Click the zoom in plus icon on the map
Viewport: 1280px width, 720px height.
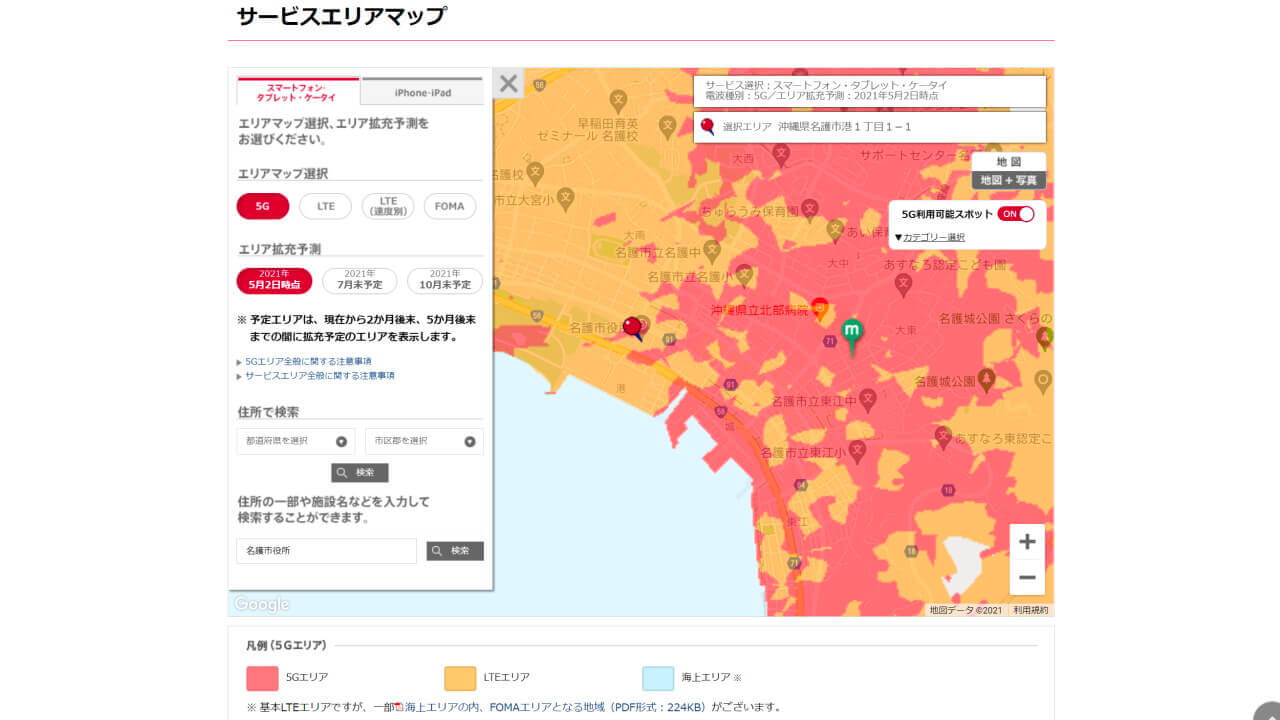click(1027, 541)
